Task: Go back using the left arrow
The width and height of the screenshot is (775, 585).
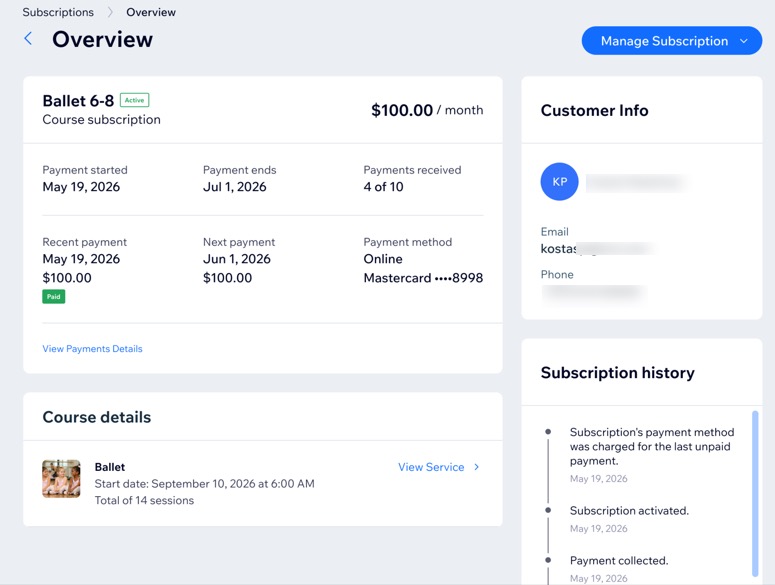Action: [29, 39]
